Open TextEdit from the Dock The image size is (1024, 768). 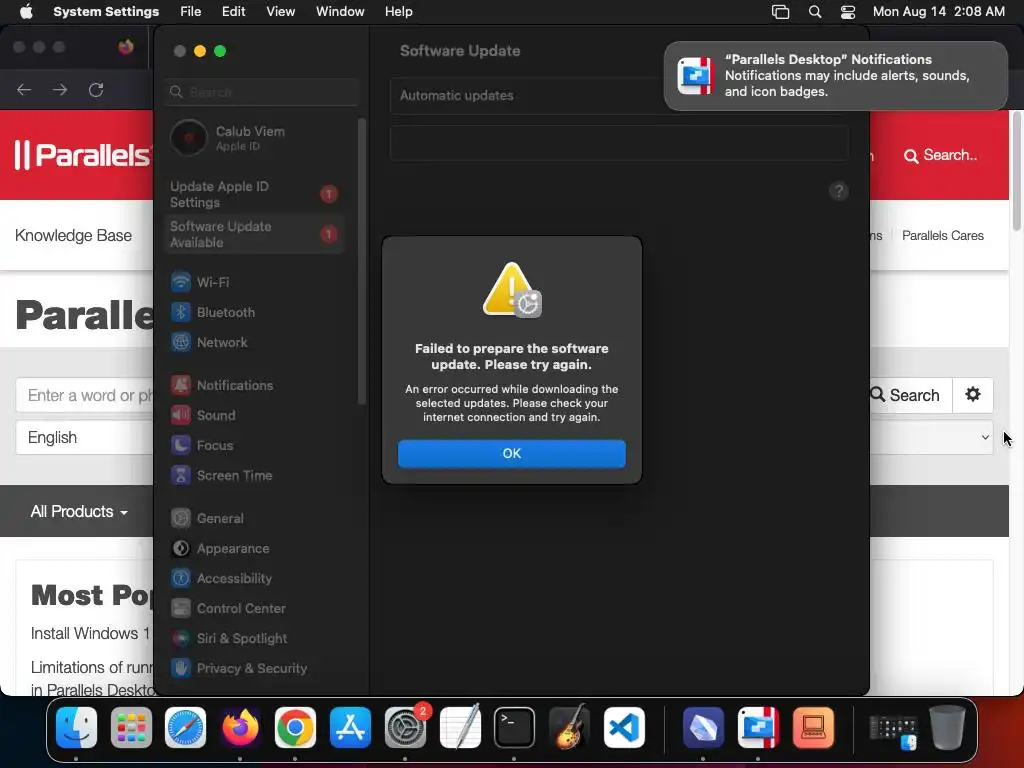460,728
